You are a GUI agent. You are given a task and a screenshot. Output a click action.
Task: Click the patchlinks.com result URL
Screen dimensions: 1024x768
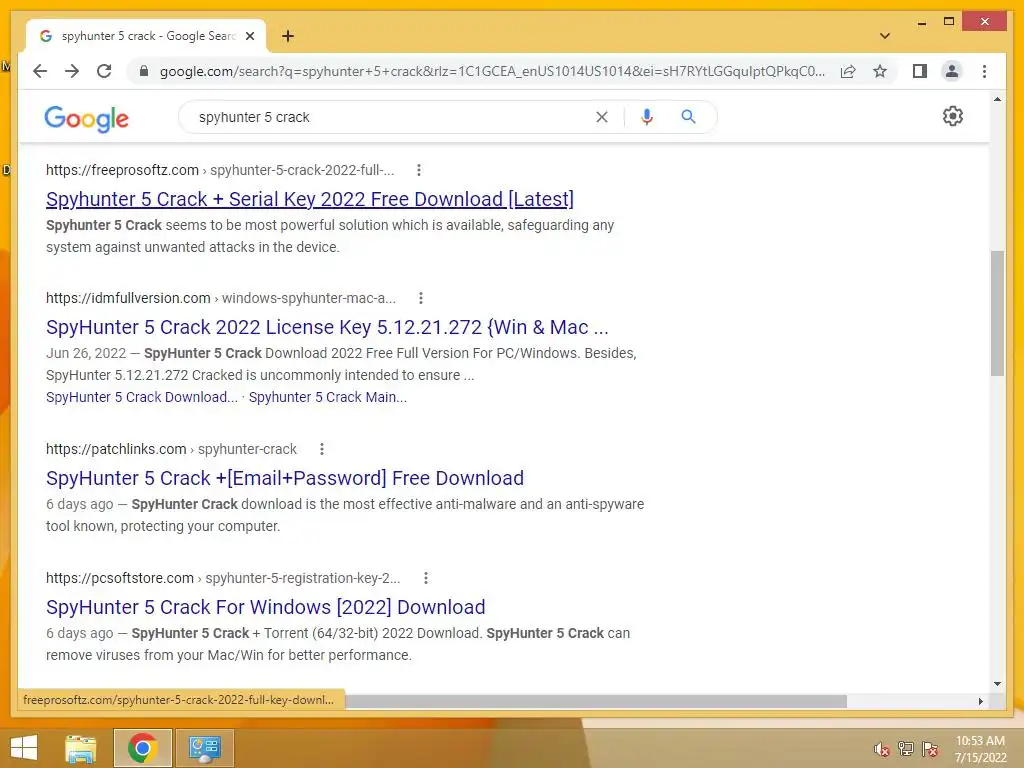coord(171,449)
